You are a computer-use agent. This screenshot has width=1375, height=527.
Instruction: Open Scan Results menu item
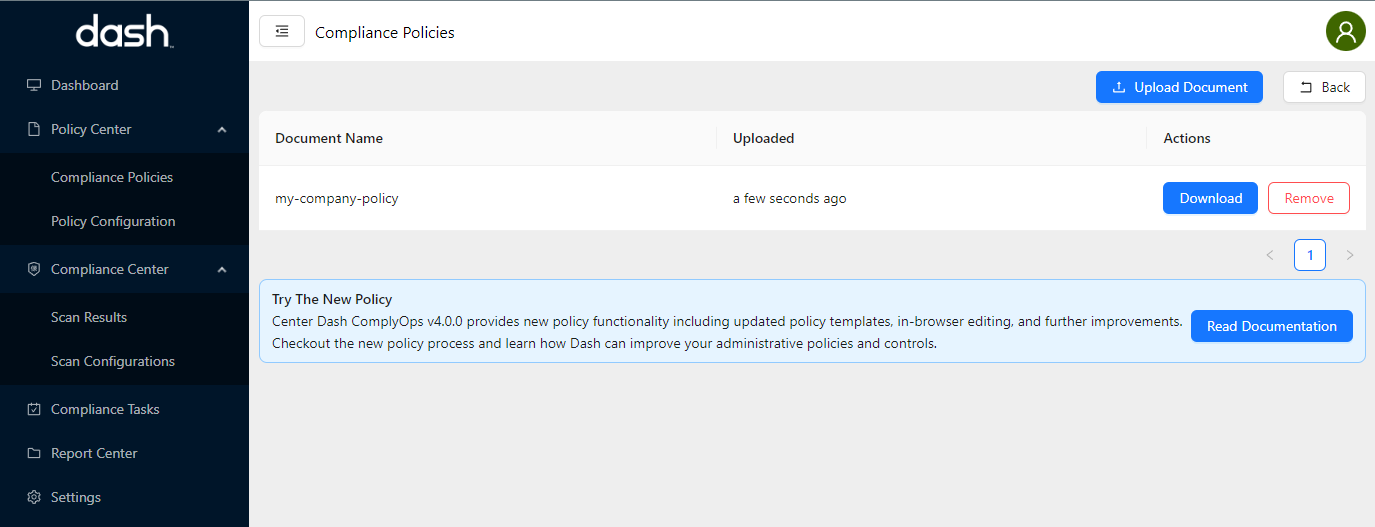(89, 317)
